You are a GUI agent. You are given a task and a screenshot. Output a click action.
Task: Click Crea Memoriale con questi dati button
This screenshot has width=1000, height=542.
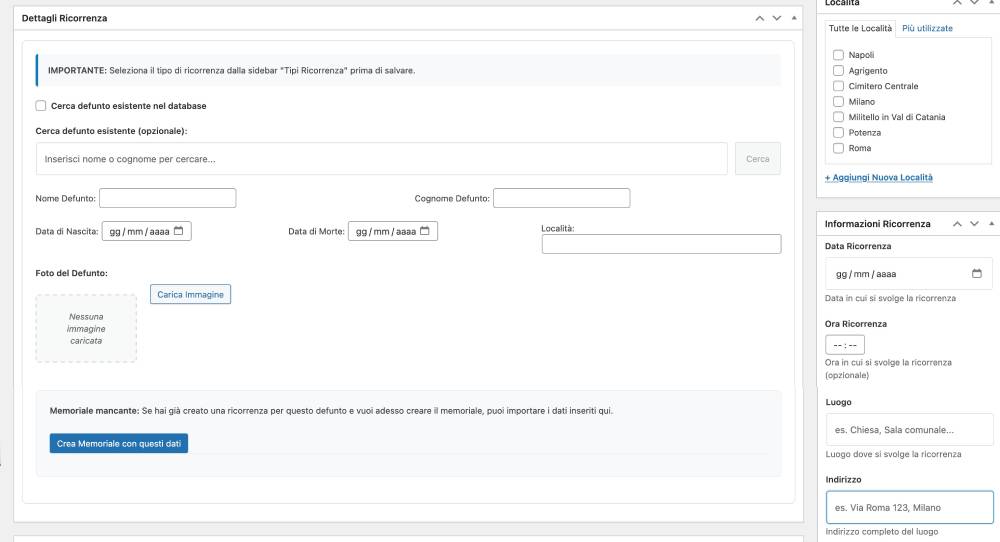point(119,443)
